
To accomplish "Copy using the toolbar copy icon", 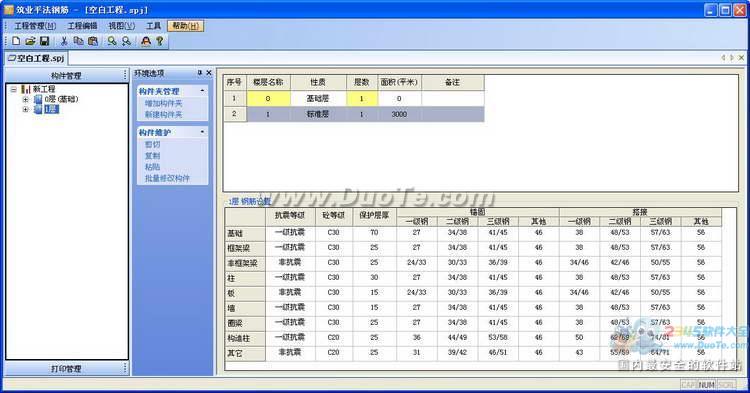I will pyautogui.click(x=78, y=41).
